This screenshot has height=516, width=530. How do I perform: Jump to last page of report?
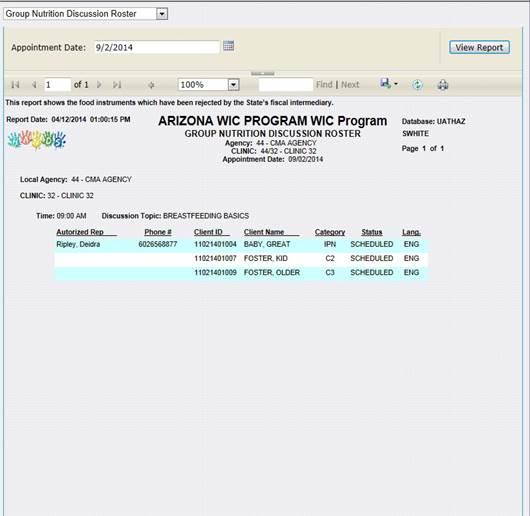point(117,84)
